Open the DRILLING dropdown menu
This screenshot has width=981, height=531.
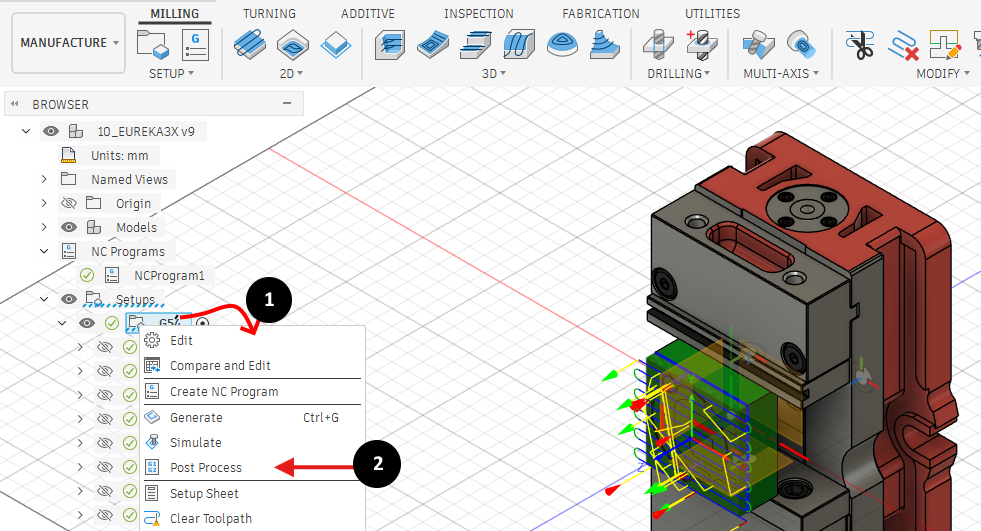coord(679,73)
